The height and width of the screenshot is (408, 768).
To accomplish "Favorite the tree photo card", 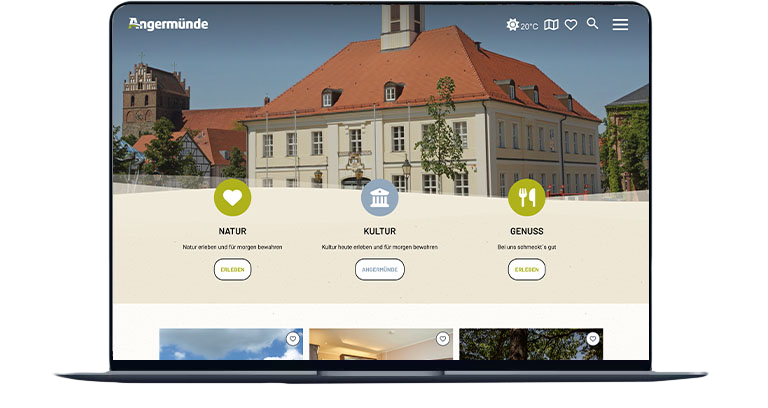I will 593,338.
